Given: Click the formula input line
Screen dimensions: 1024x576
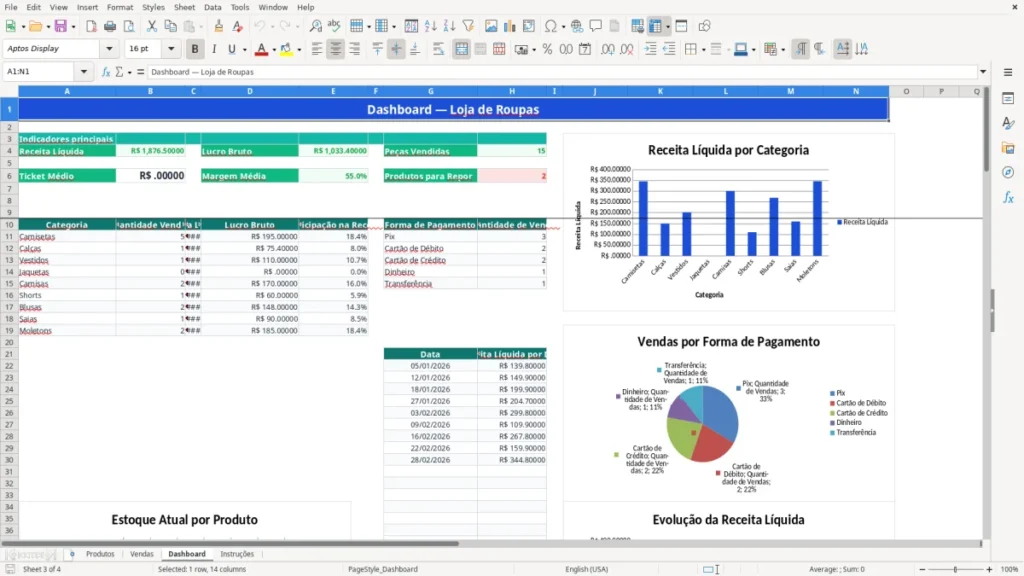Looking at the screenshot, I should [x=562, y=72].
